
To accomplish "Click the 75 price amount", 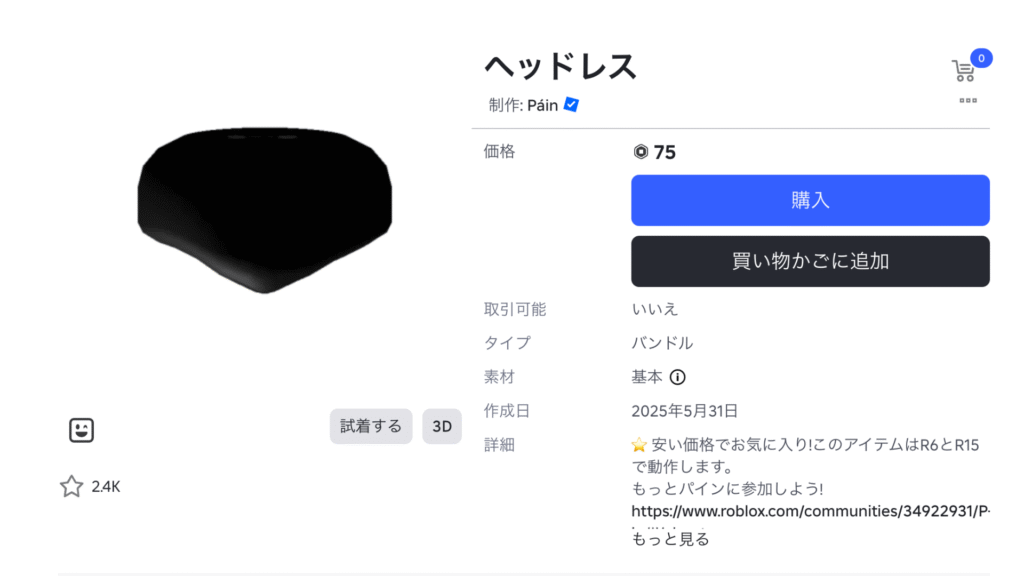I will [665, 152].
